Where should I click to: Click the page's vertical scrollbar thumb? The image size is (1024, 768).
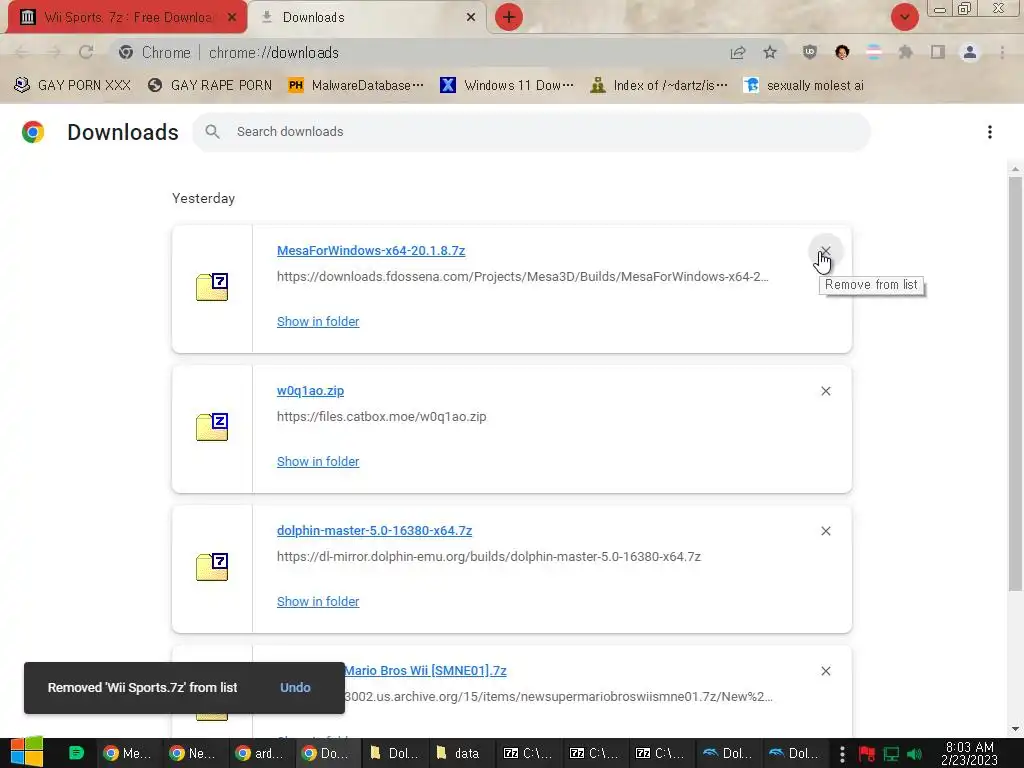click(1015, 383)
